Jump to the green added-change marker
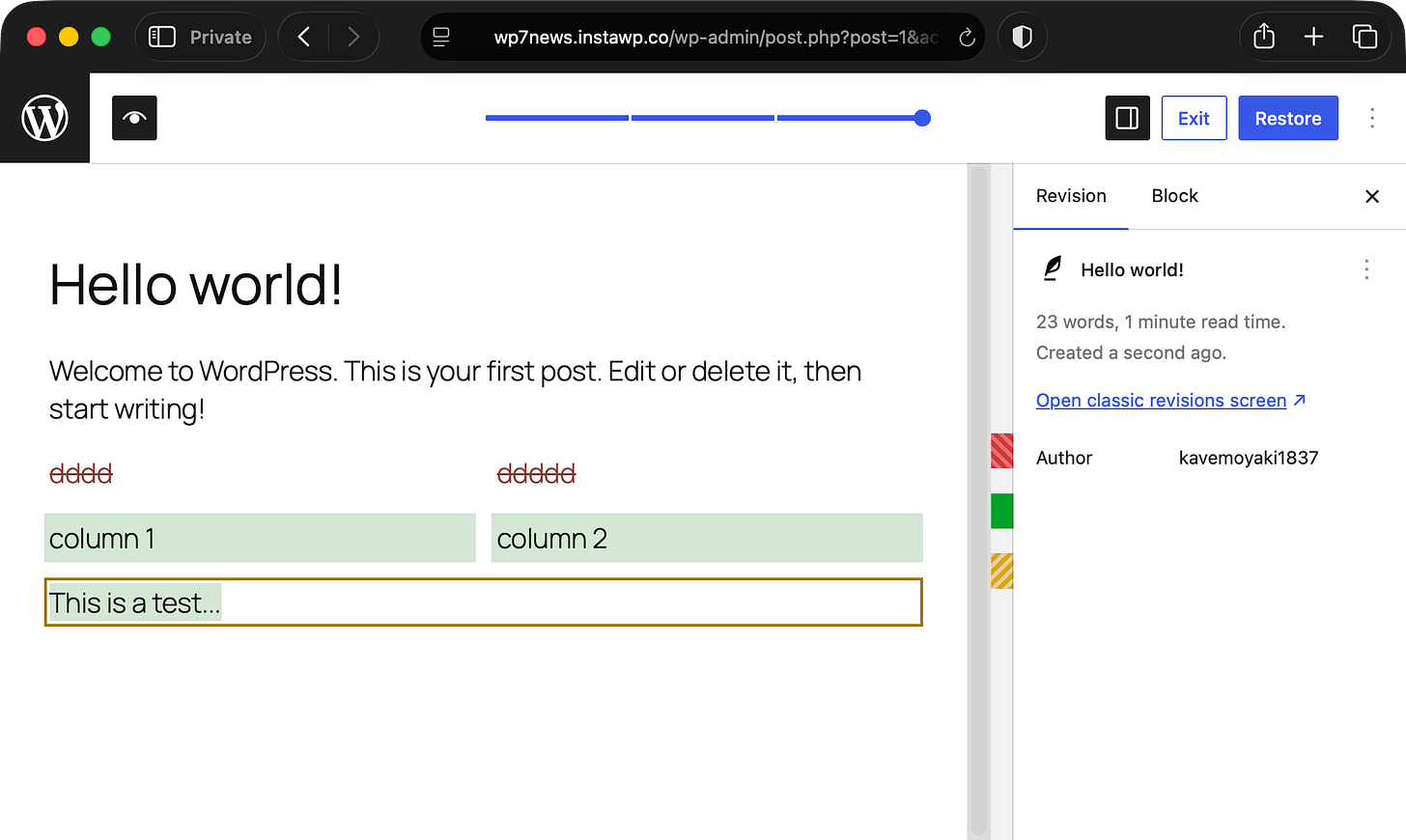 point(1001,511)
